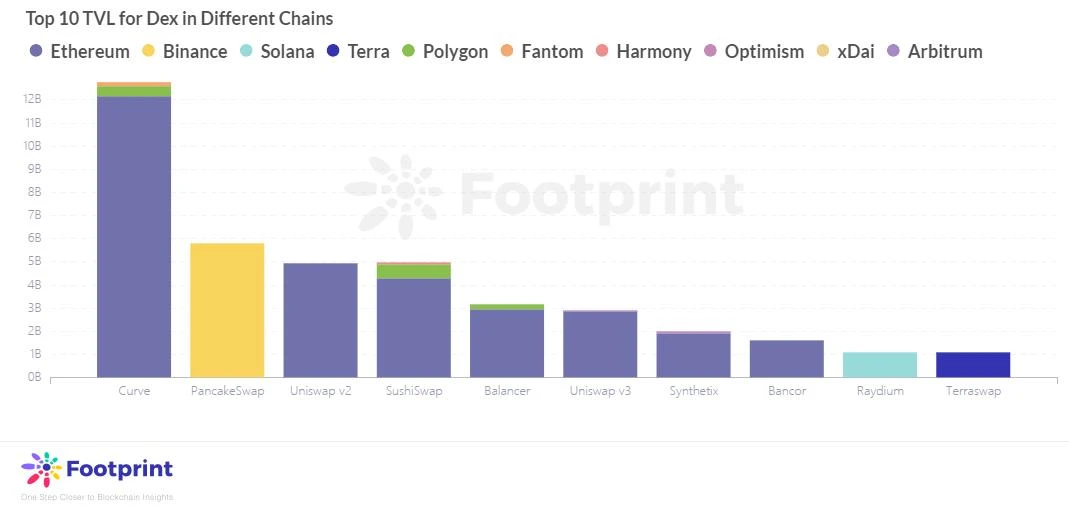Click the Optimism legend dot

(x=711, y=51)
